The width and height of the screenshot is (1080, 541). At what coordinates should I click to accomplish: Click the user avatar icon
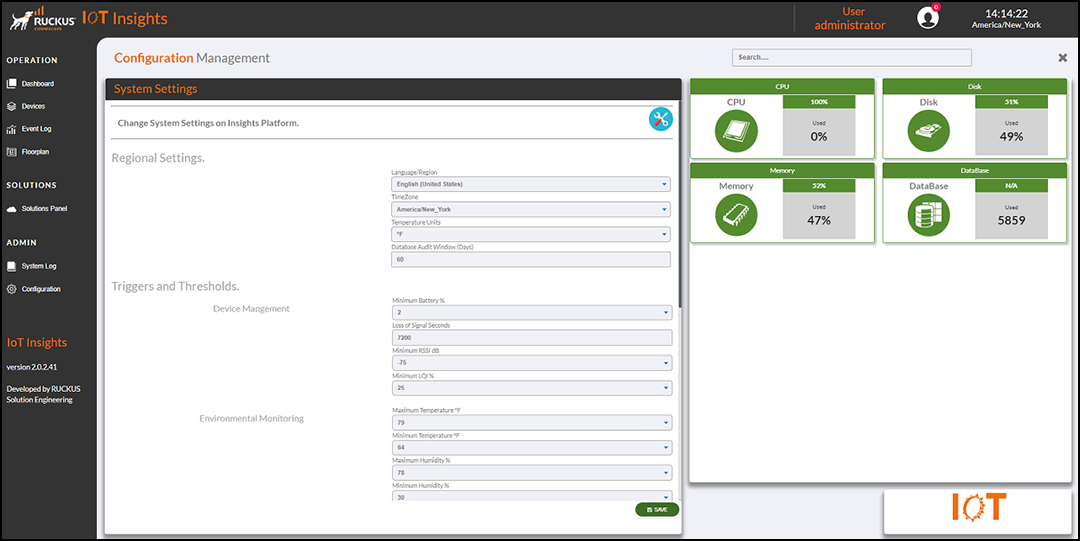pyautogui.click(x=928, y=18)
